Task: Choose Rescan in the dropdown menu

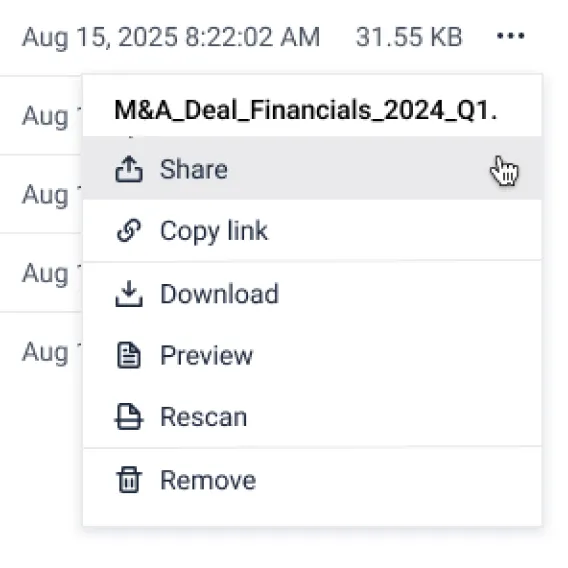Action: (312, 417)
